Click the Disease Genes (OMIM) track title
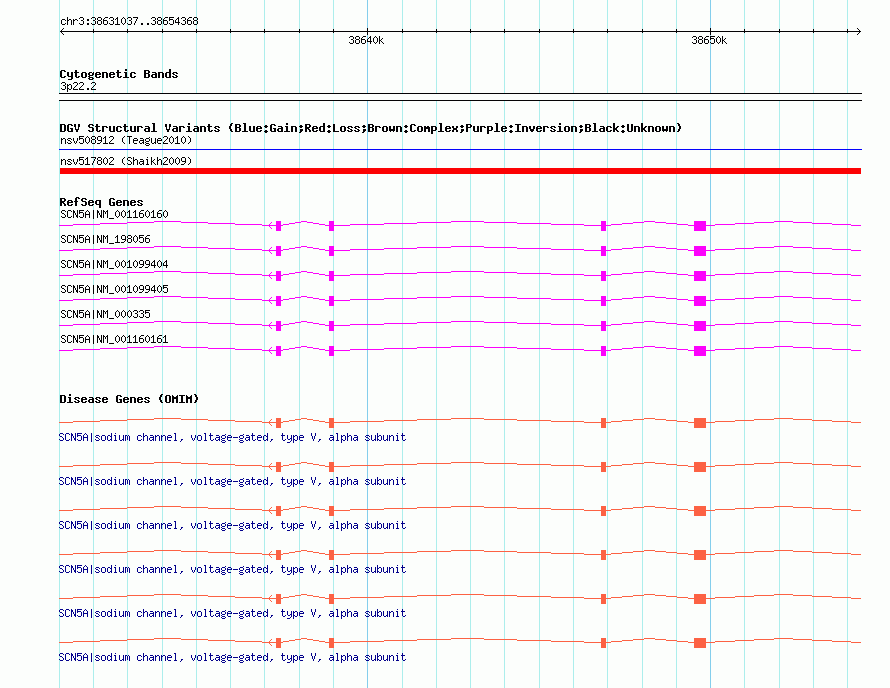Image resolution: width=890 pixels, height=688 pixels. [x=129, y=399]
